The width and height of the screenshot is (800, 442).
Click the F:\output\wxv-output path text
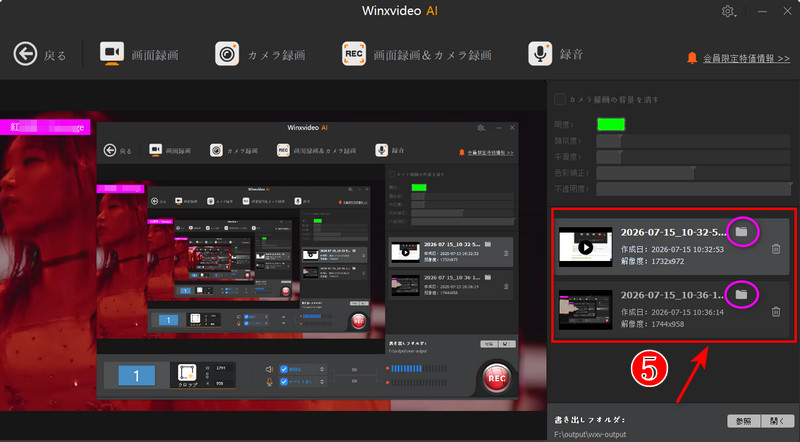pos(590,434)
